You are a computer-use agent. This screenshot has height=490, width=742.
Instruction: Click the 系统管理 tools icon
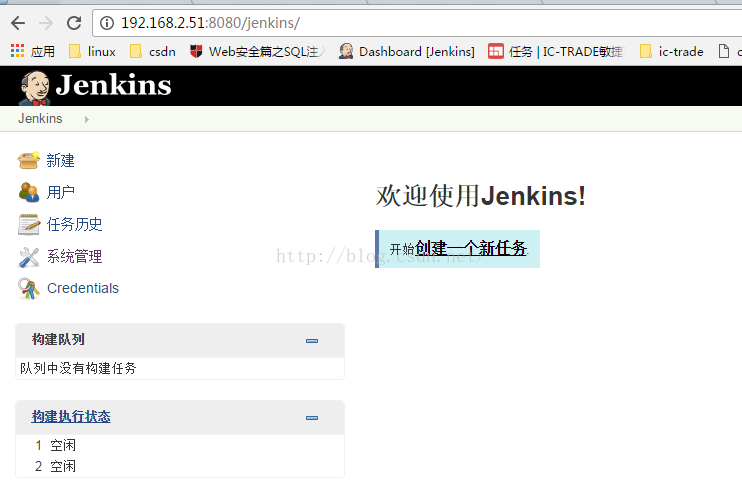click(28, 257)
